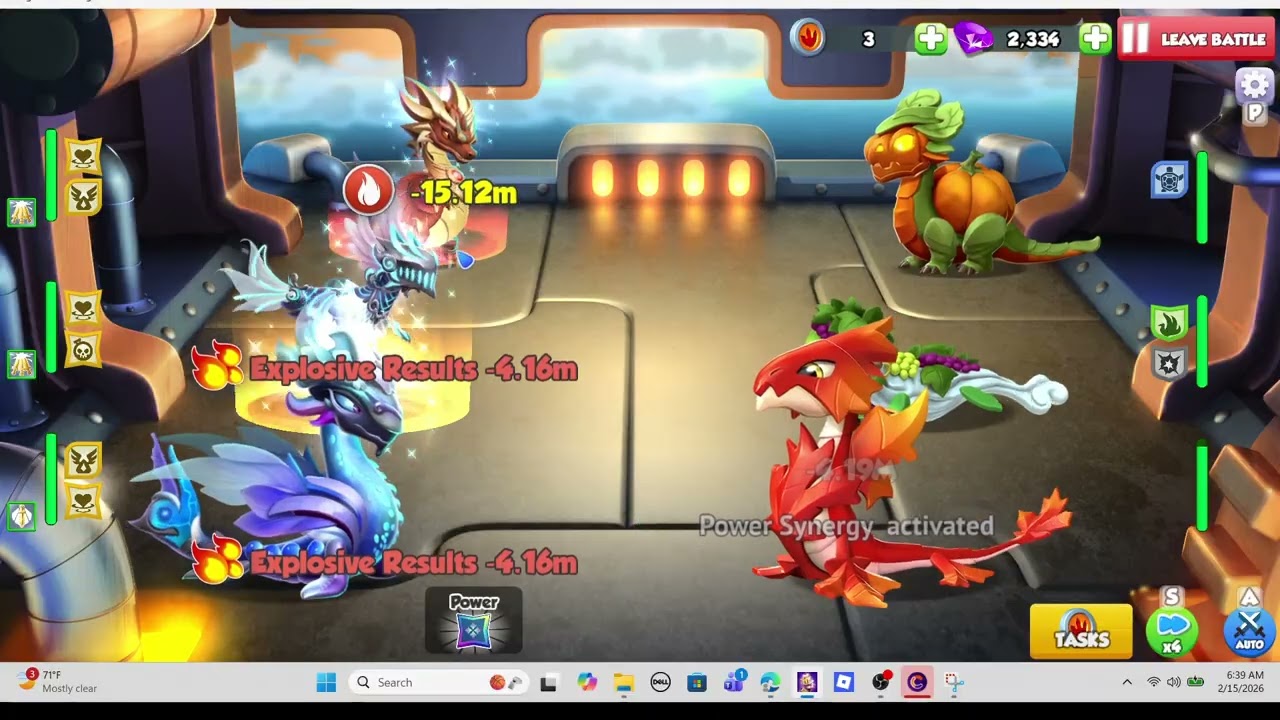Click the P key badge under settings

1254,113
